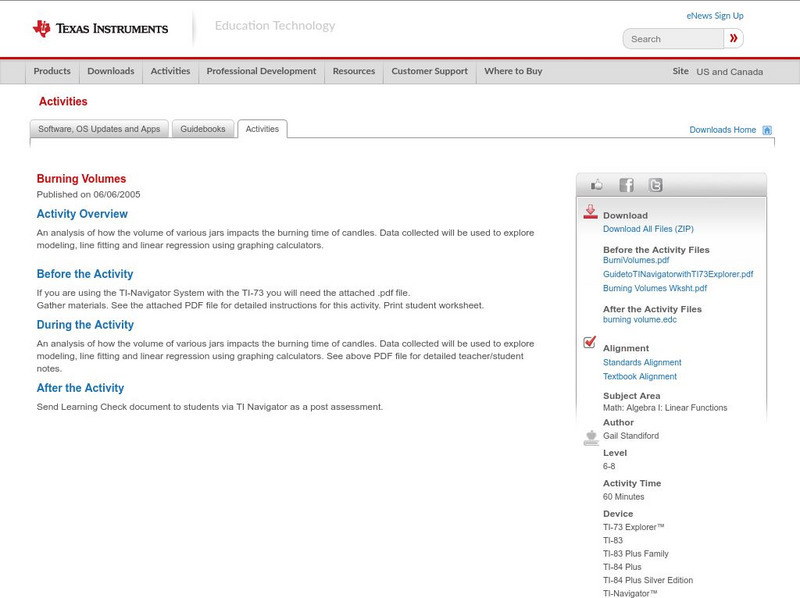Viewport: 800px width, 598px height.
Task: Open the Burning Volumes Wksht.pdf file
Action: (654, 288)
